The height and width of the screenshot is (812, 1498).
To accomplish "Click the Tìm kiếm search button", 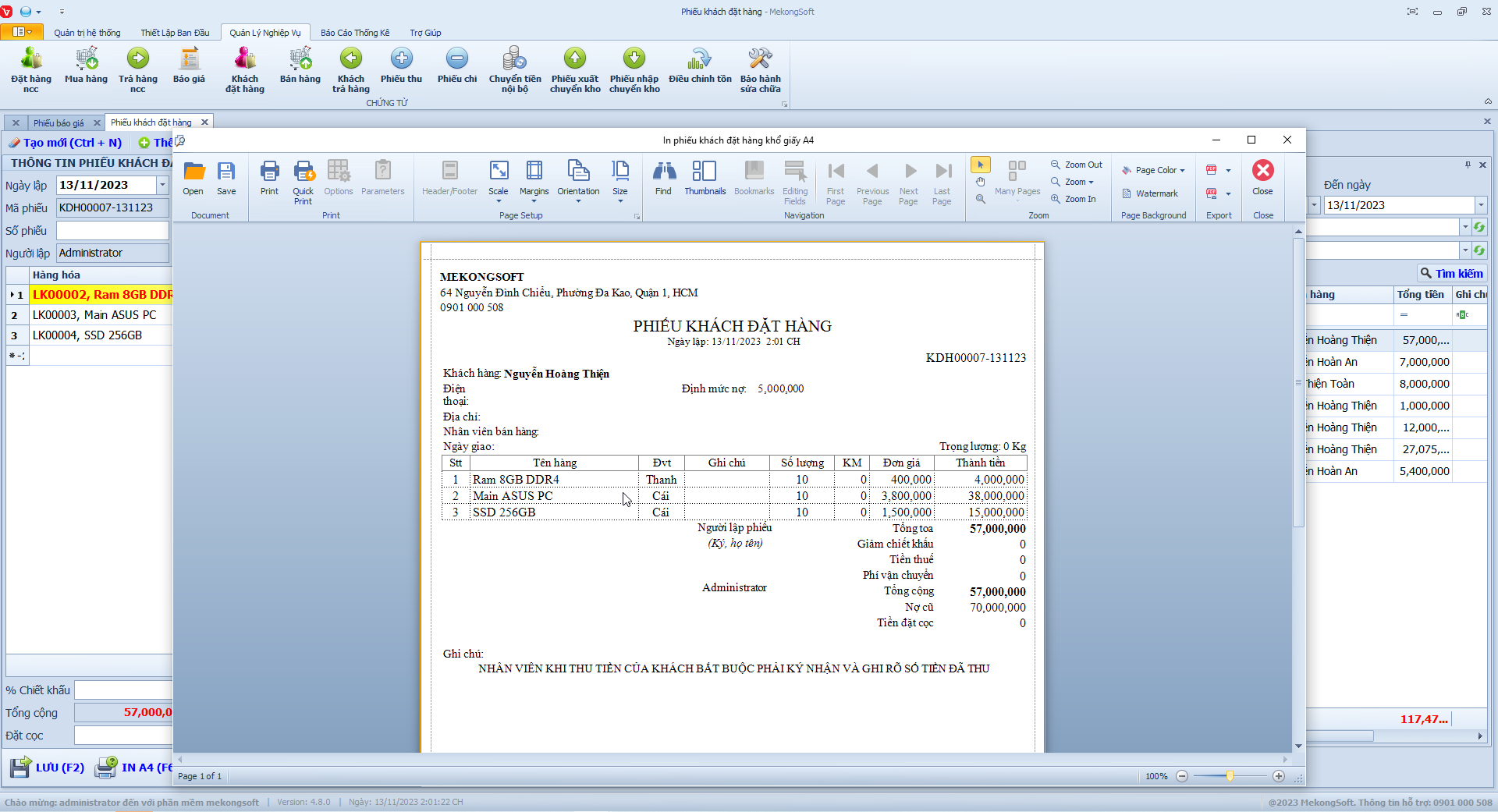I will click(1451, 274).
